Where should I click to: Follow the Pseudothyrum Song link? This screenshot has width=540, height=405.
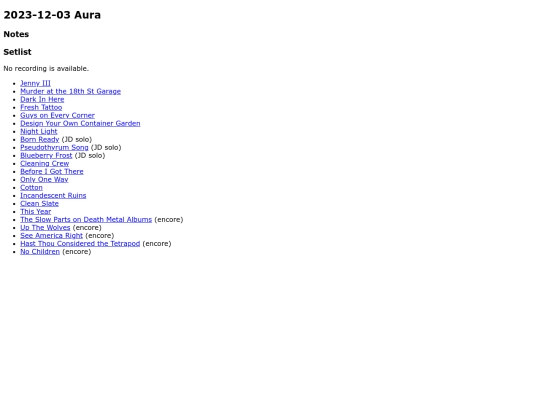54,147
